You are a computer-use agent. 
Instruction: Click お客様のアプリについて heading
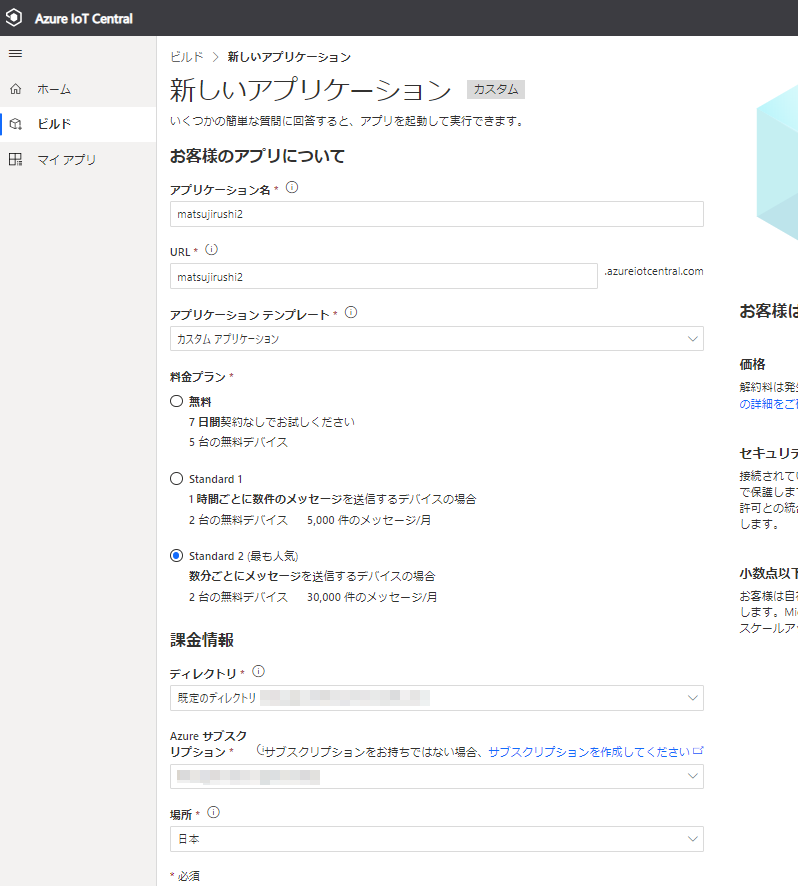pyautogui.click(x=257, y=156)
